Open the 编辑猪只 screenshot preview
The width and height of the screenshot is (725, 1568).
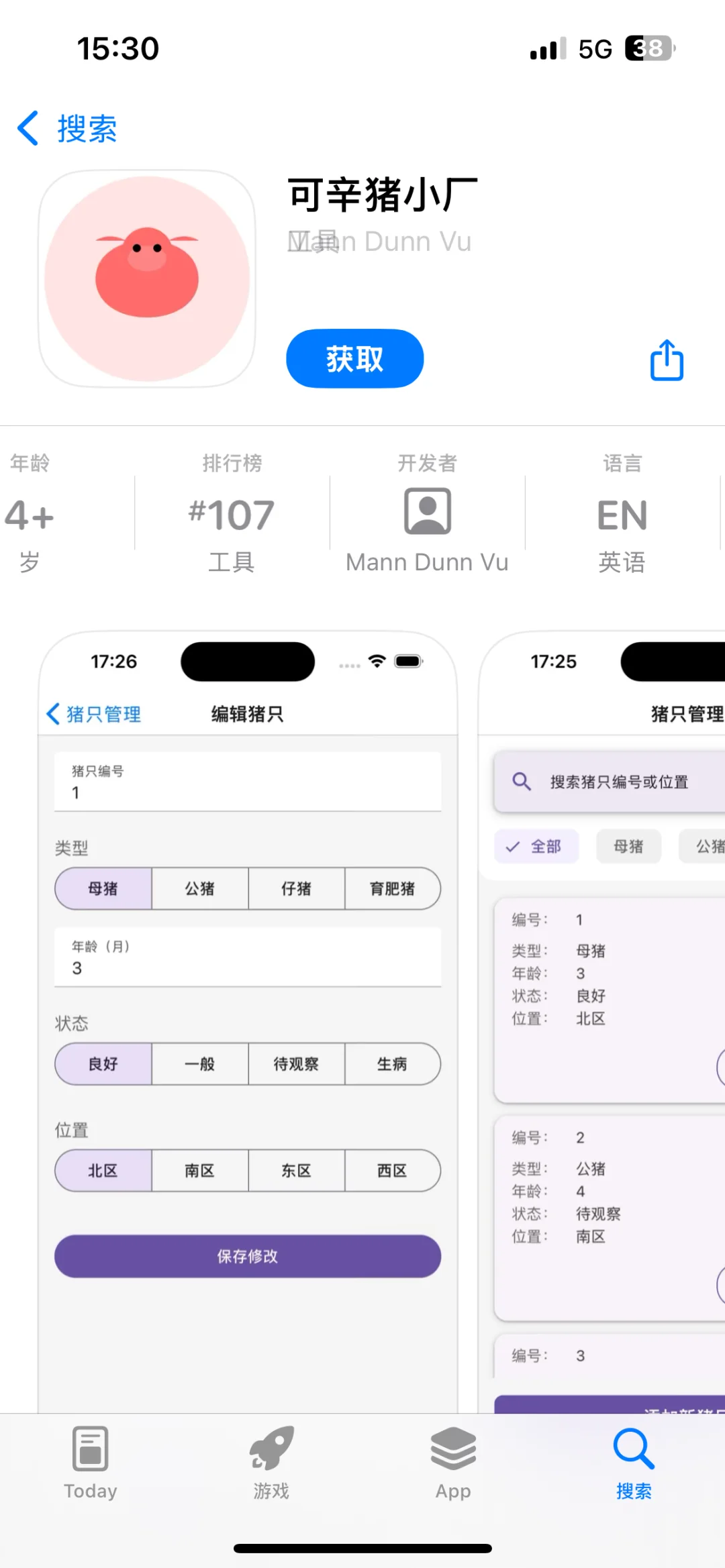tap(248, 1021)
